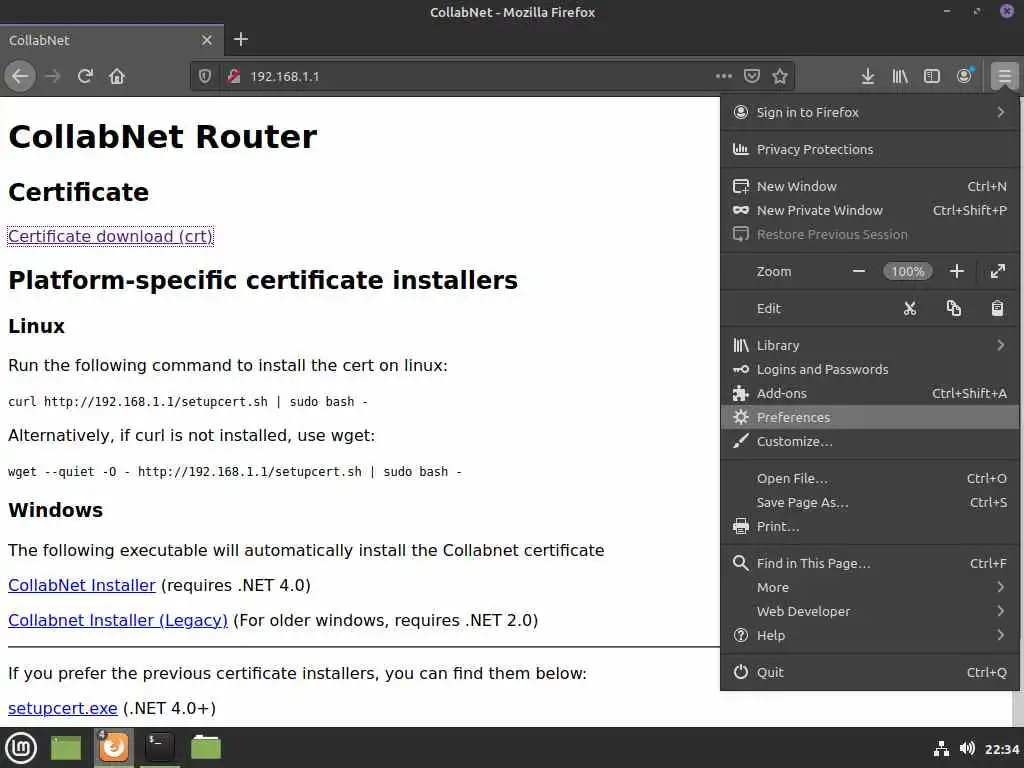Cut using the scissors icon
The width and height of the screenshot is (1024, 768).
click(x=910, y=308)
